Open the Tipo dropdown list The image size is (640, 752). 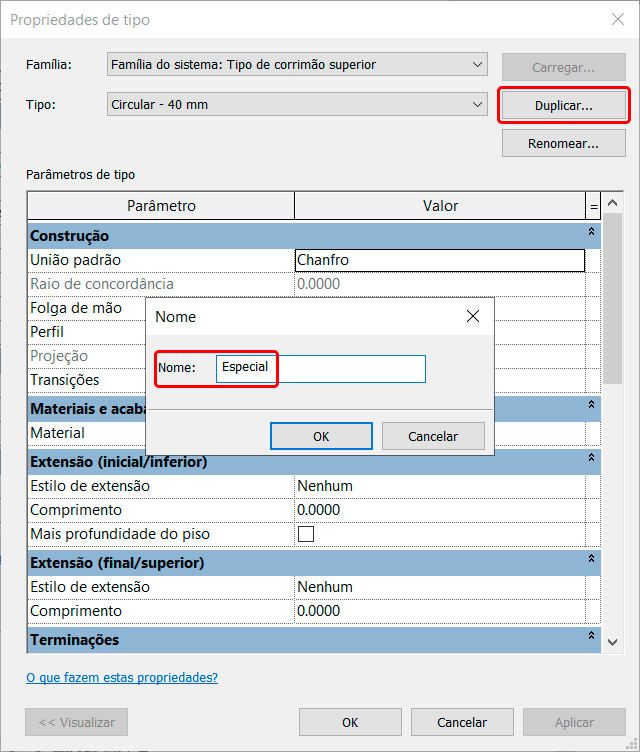pos(297,105)
